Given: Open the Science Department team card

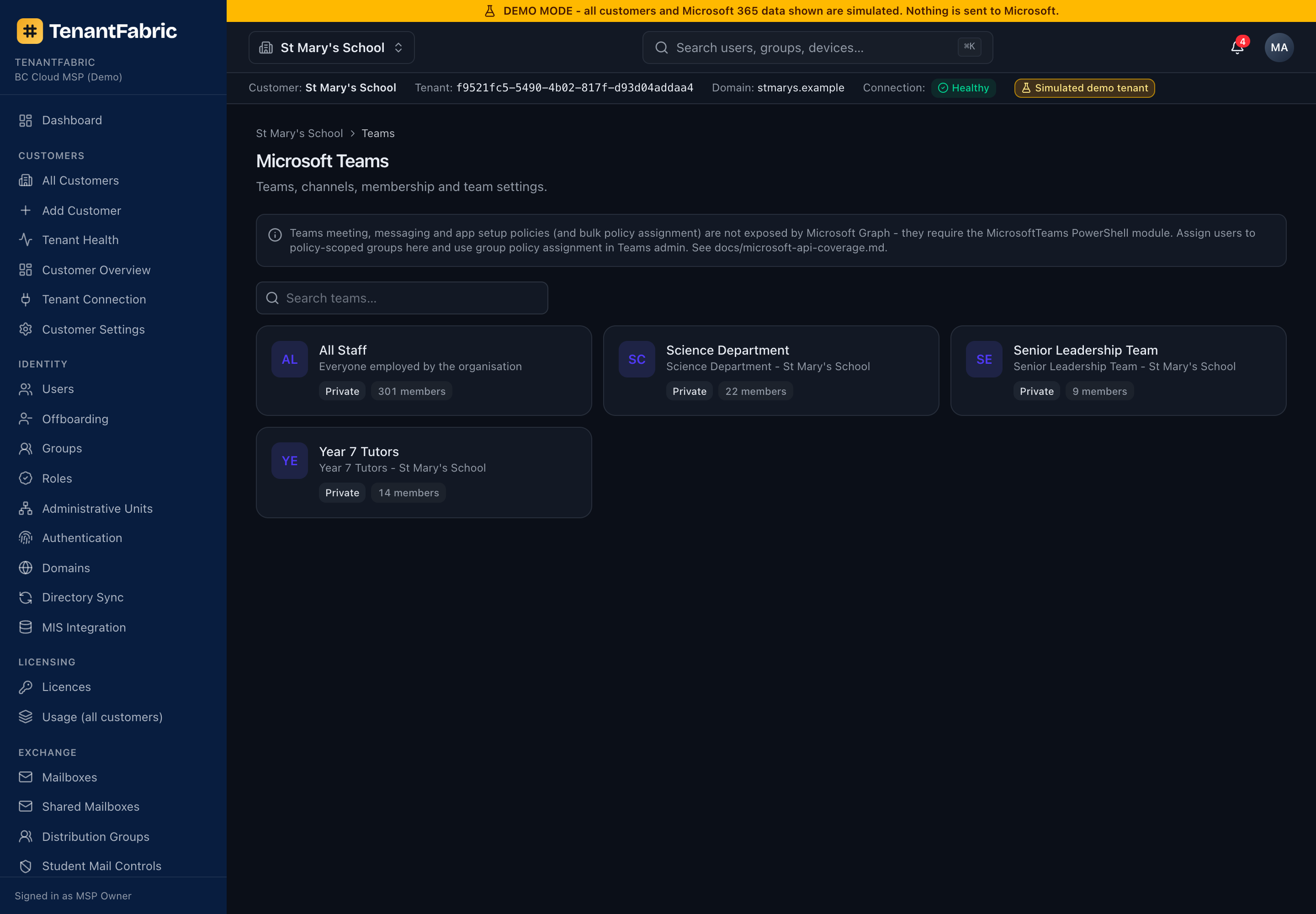Looking at the screenshot, I should click(771, 371).
